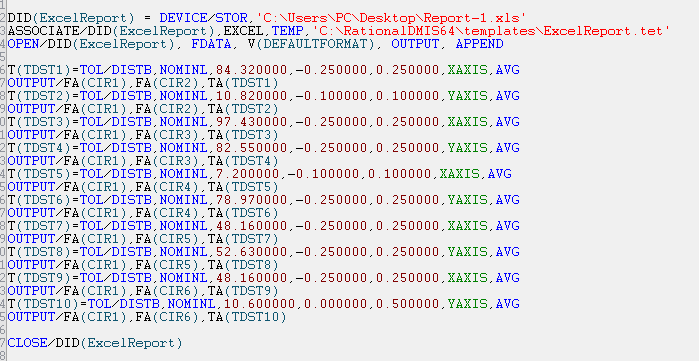Click the CLOSE/DID(ExcelReport) statement
Viewport: 699px width, 361px height.
coord(95,343)
